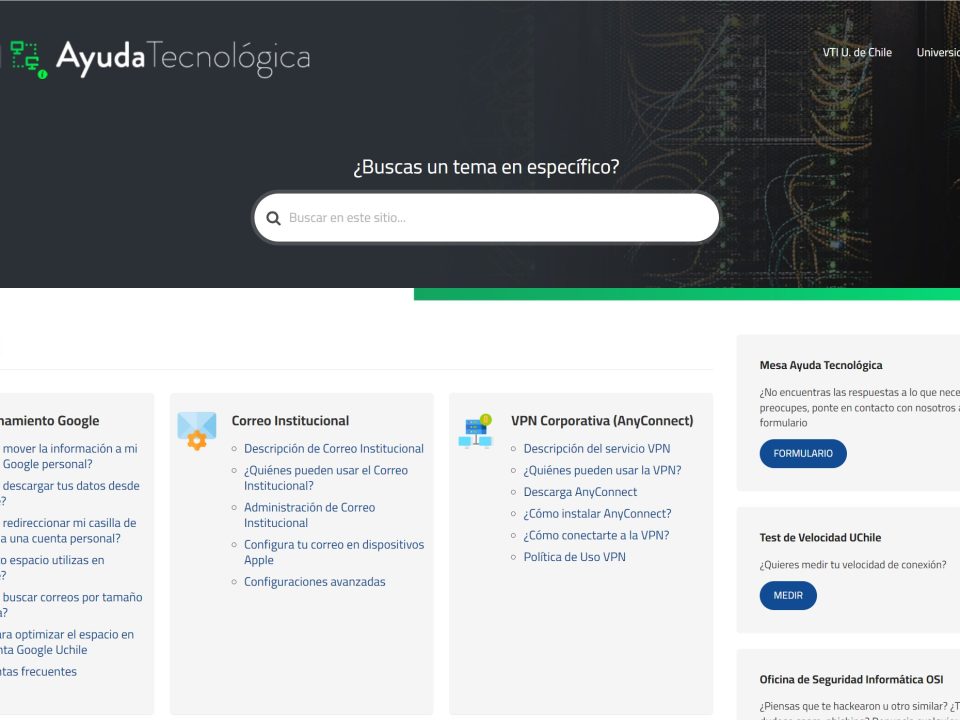Viewport: 960px width, 720px height.
Task: Open the VTI U. de Chile menu item
Action: 856,52
